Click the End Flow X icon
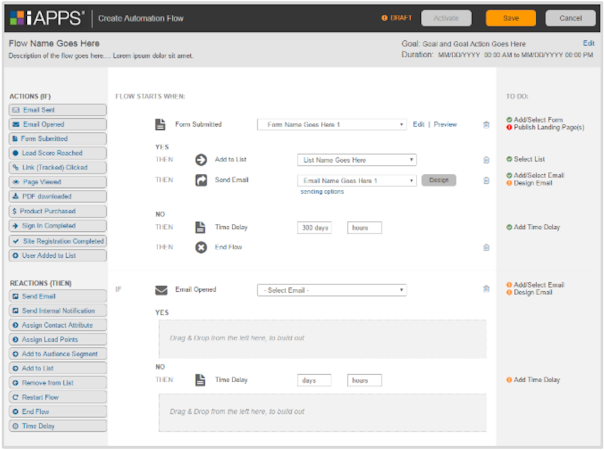The height and width of the screenshot is (450, 604). pos(200,247)
